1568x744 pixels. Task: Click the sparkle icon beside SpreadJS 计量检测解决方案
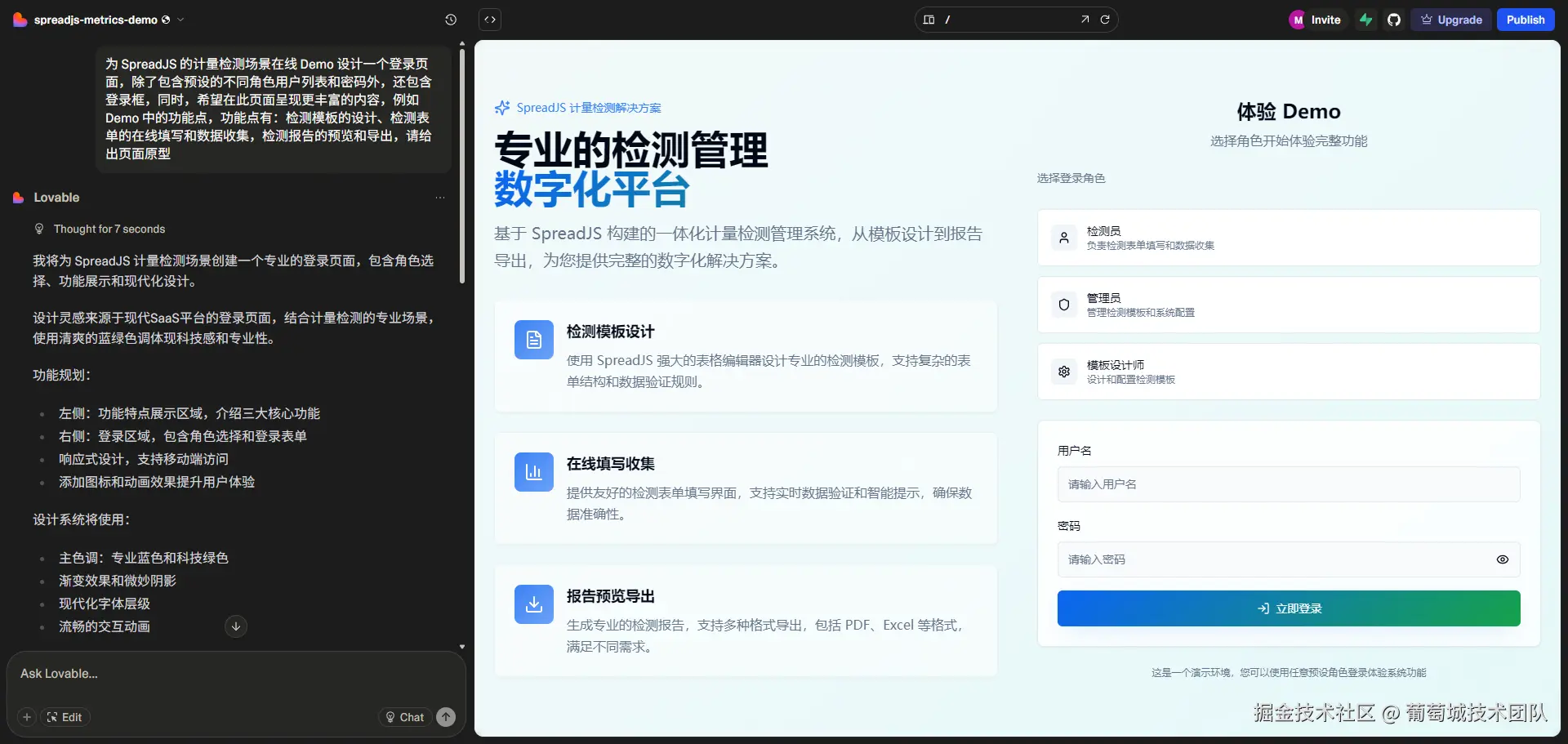[x=502, y=108]
